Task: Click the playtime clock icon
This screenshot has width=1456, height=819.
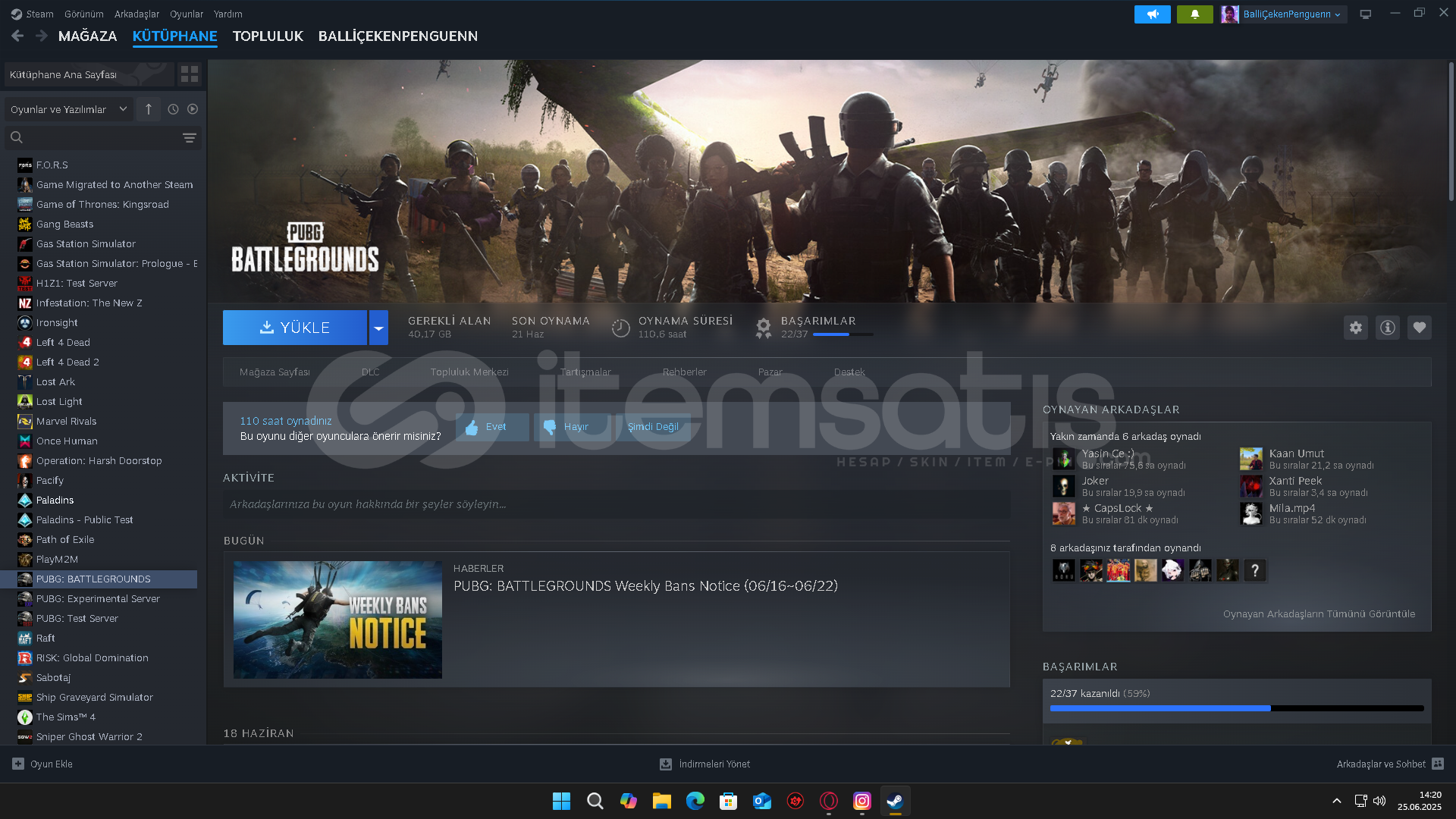Action: click(x=621, y=328)
